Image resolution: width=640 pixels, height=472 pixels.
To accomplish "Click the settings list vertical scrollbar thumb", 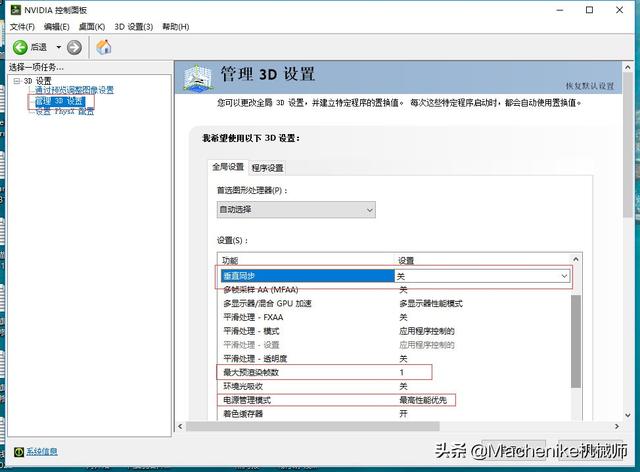I will click(x=576, y=341).
